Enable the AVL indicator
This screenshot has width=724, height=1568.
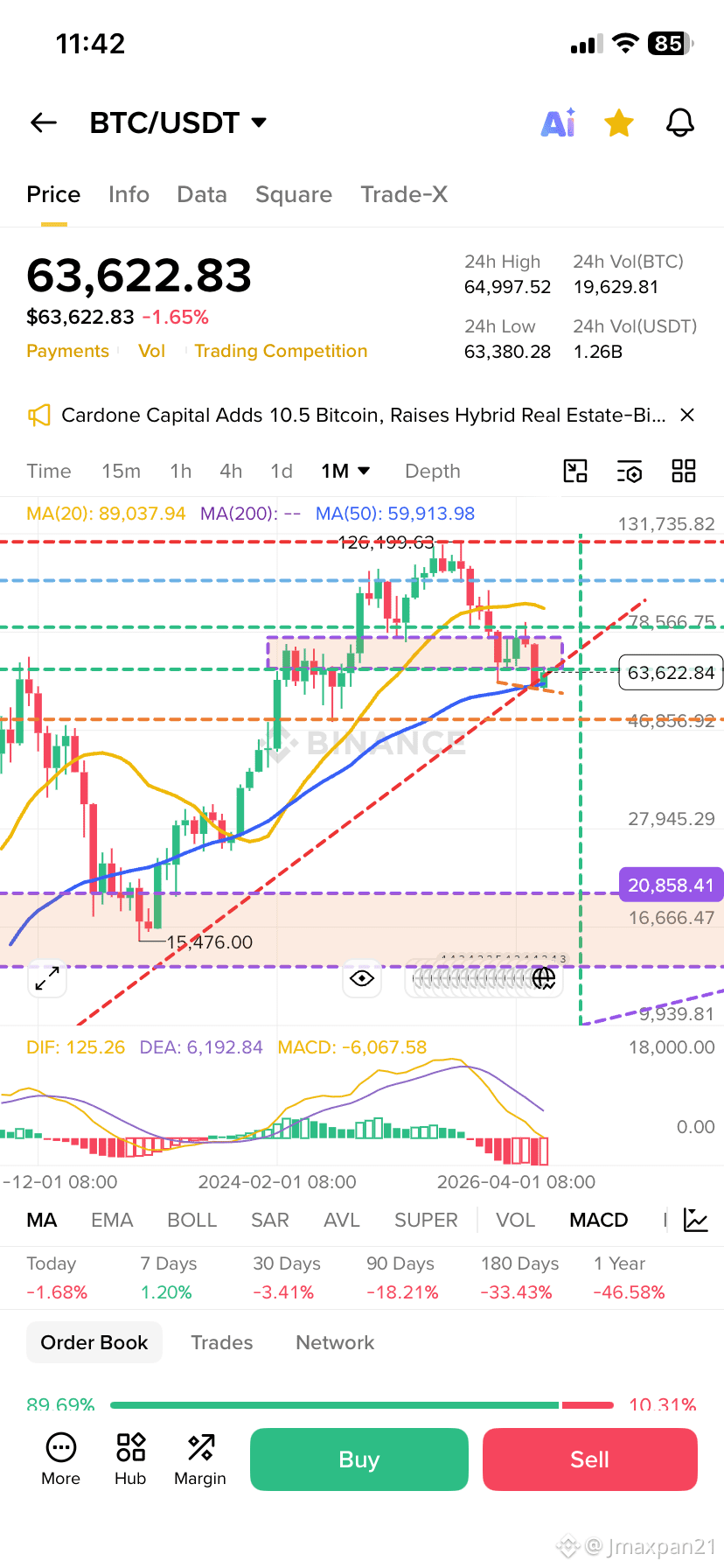[x=342, y=1220]
